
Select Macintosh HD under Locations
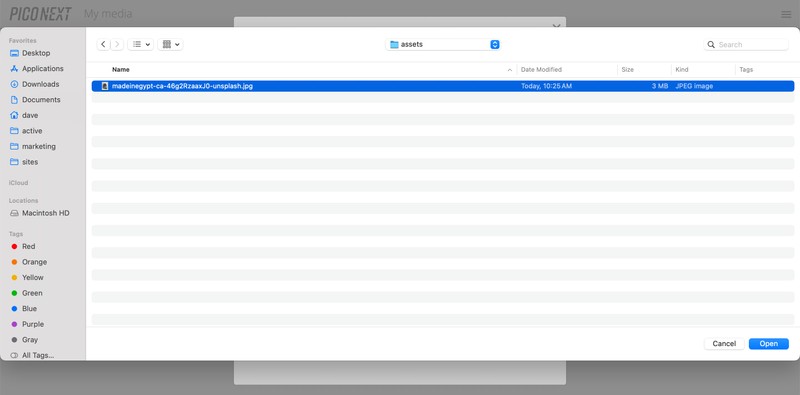click(45, 213)
